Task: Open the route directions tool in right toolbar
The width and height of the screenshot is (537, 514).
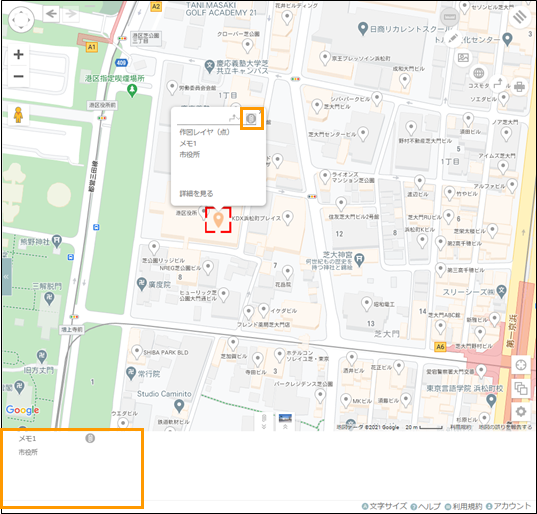Action: click(x=499, y=83)
